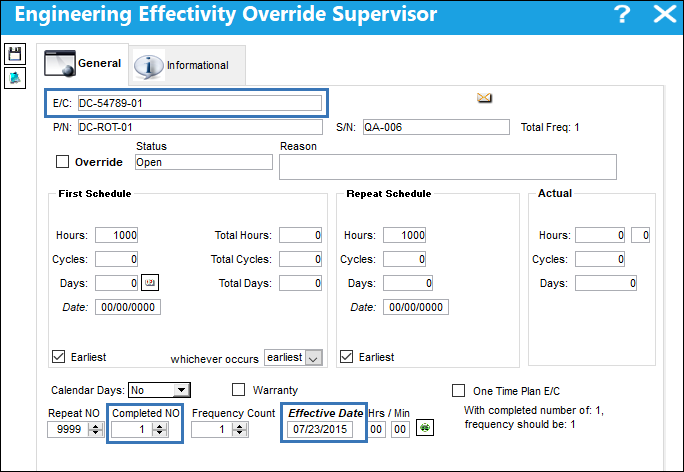Click the Hrs field after Effective Date
Image resolution: width=684 pixels, height=472 pixels.
376,429
